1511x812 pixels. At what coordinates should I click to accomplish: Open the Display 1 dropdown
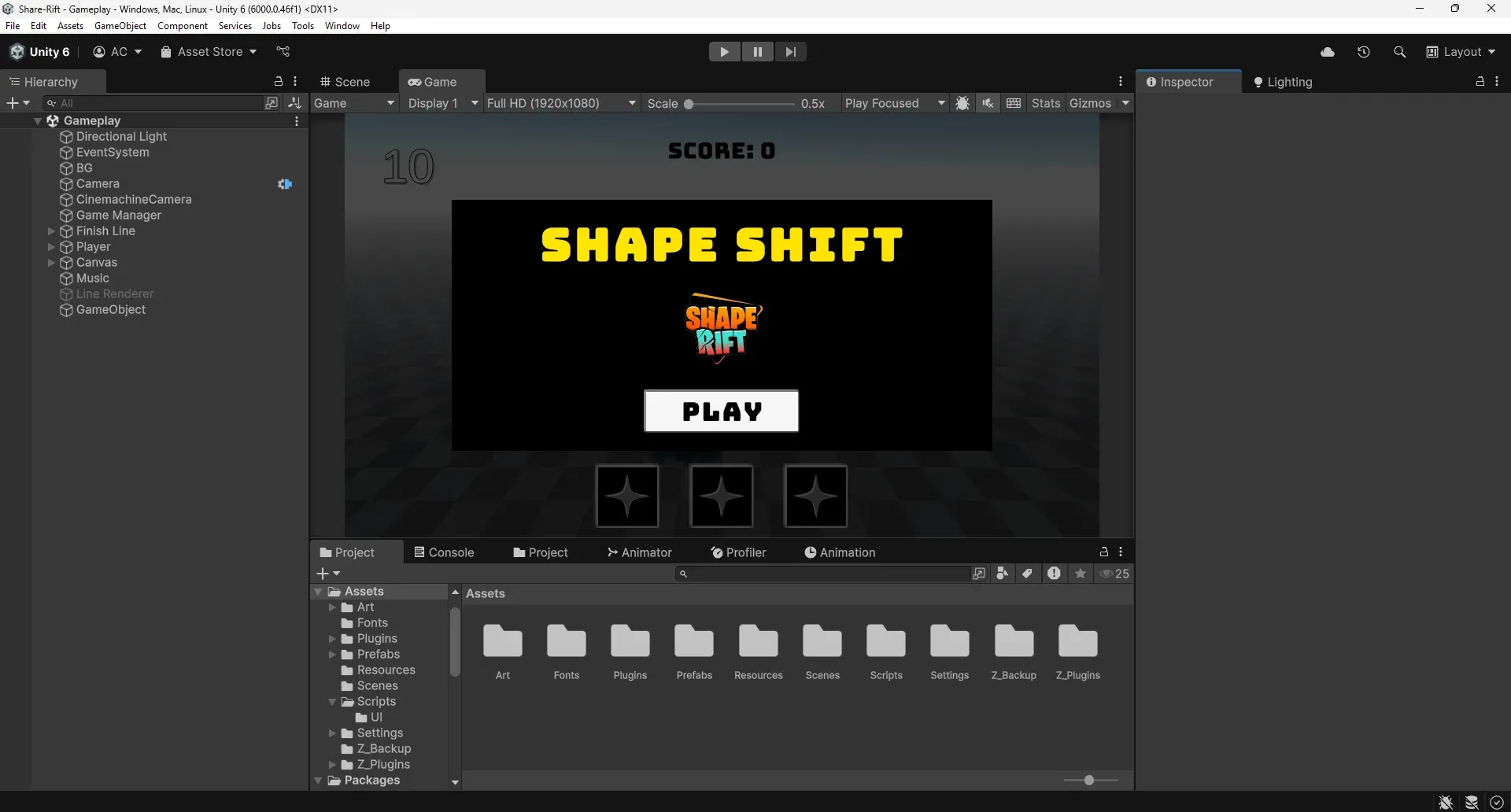442,103
